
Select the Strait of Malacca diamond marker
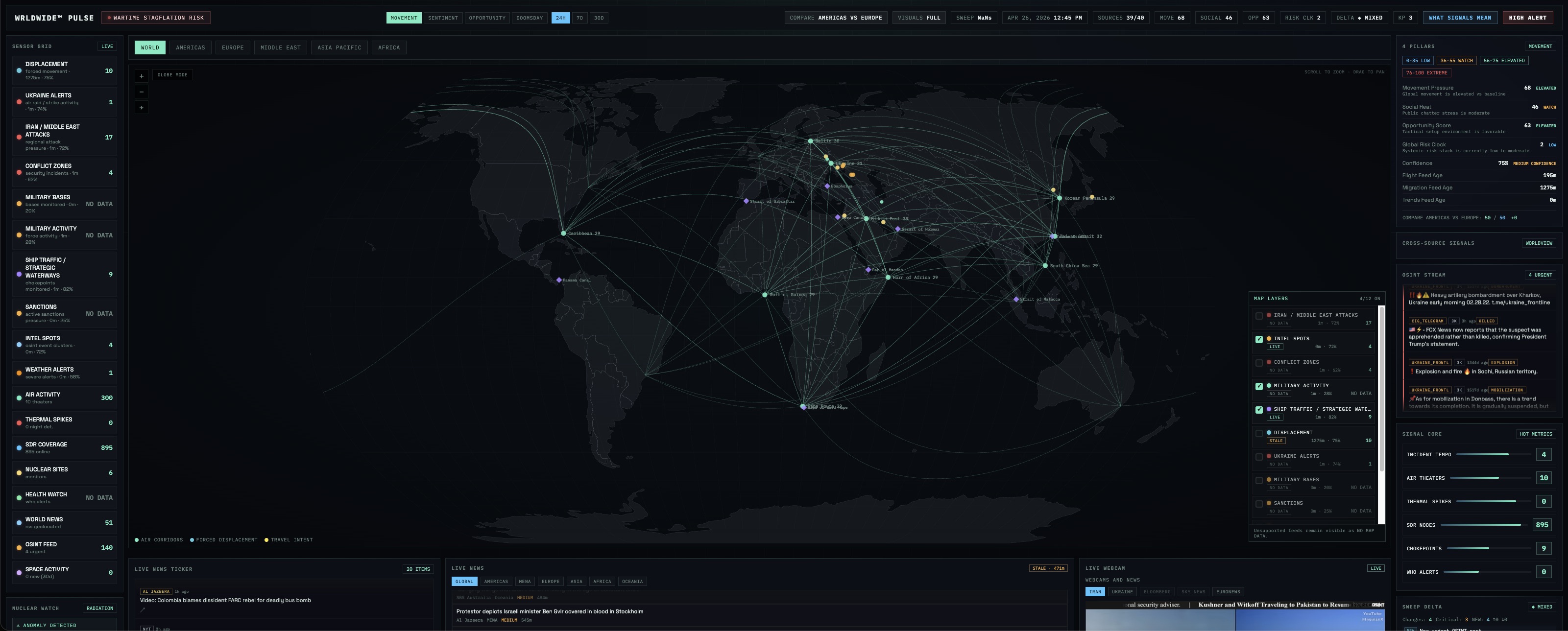[1016, 299]
